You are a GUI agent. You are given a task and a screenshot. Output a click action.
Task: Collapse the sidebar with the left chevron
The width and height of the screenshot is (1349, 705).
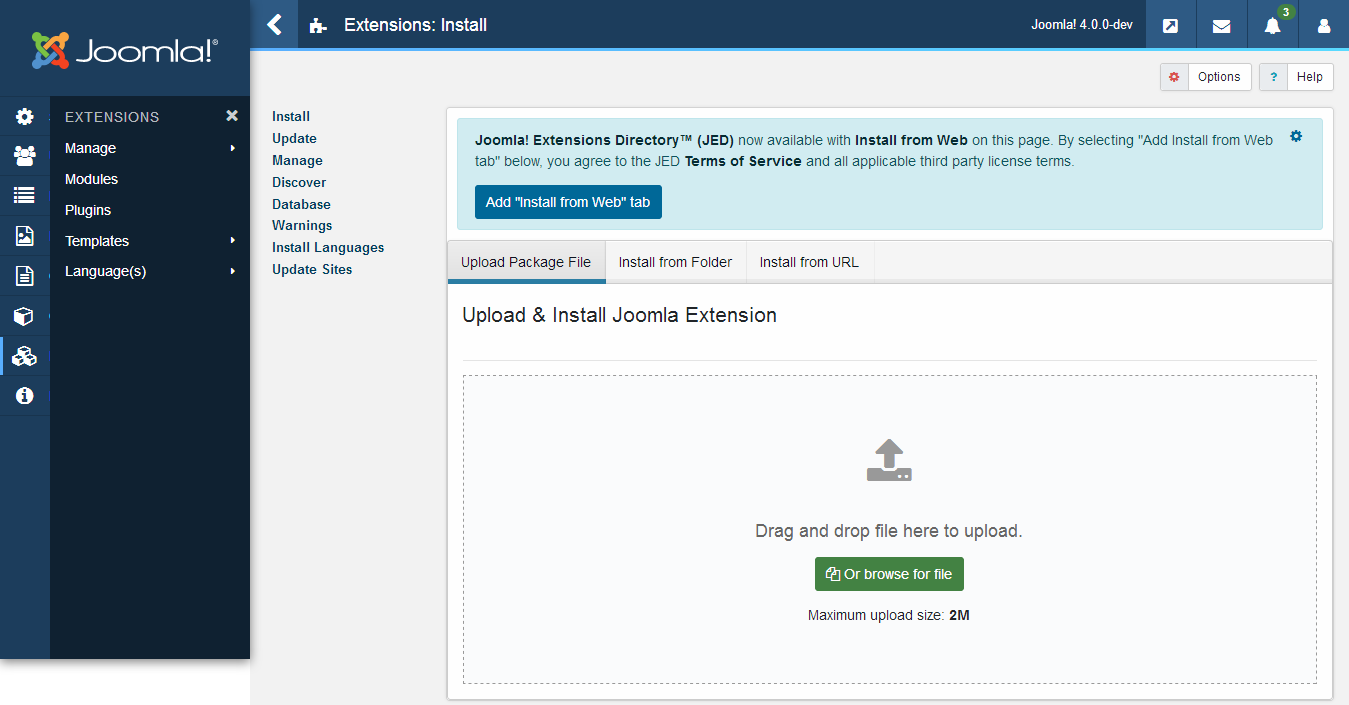tap(274, 24)
